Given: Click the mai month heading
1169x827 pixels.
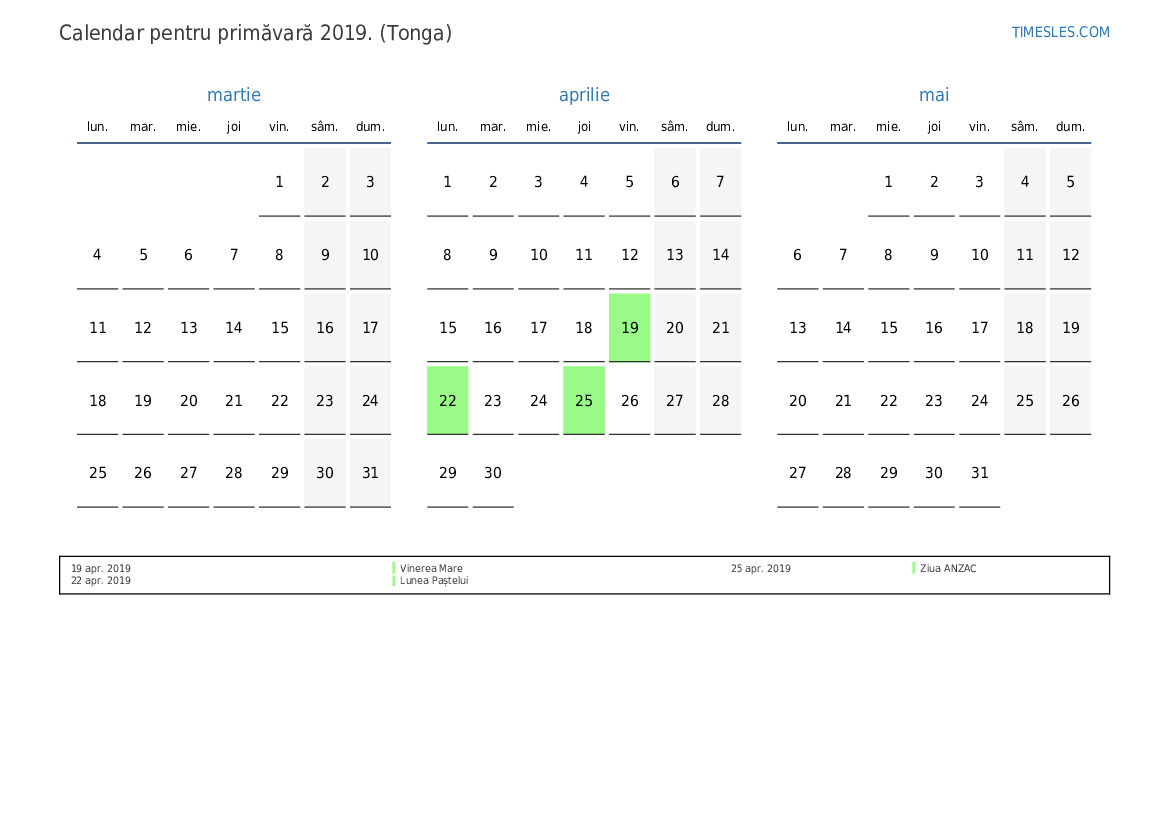Looking at the screenshot, I should tap(934, 95).
